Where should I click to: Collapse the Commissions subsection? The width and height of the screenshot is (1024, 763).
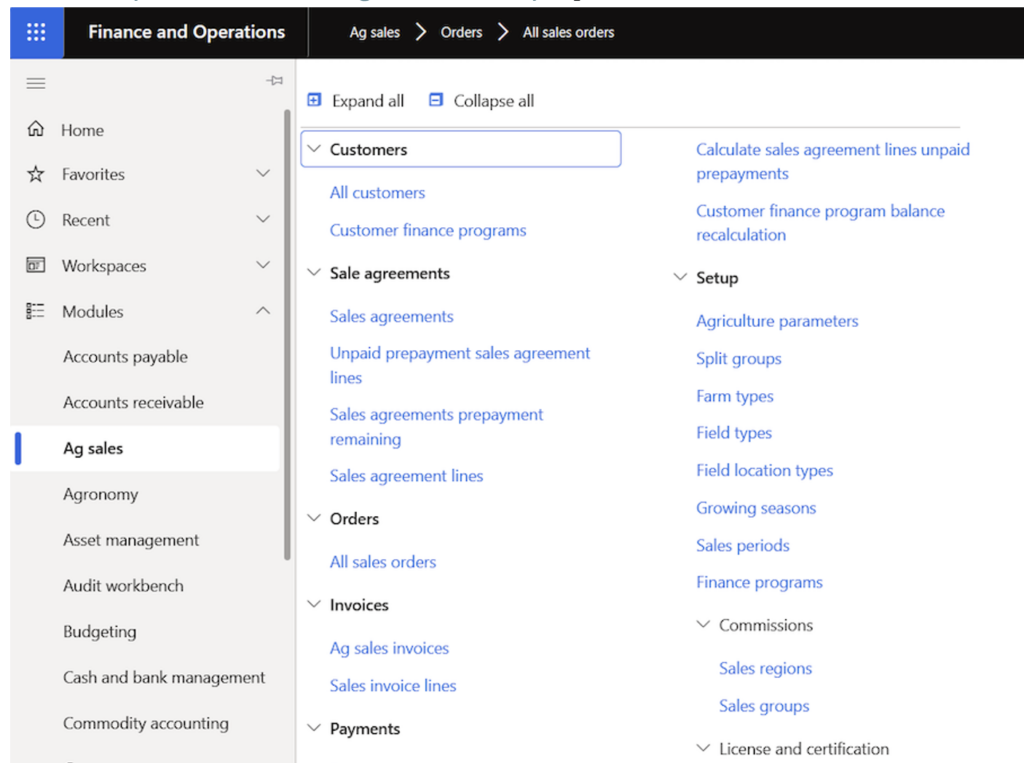[703, 624]
